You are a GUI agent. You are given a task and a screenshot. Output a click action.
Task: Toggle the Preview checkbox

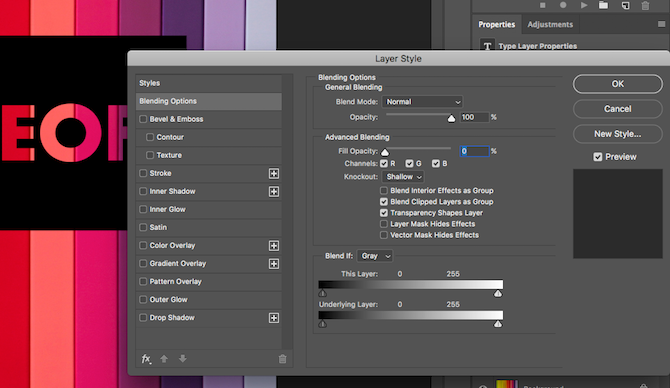click(x=598, y=157)
